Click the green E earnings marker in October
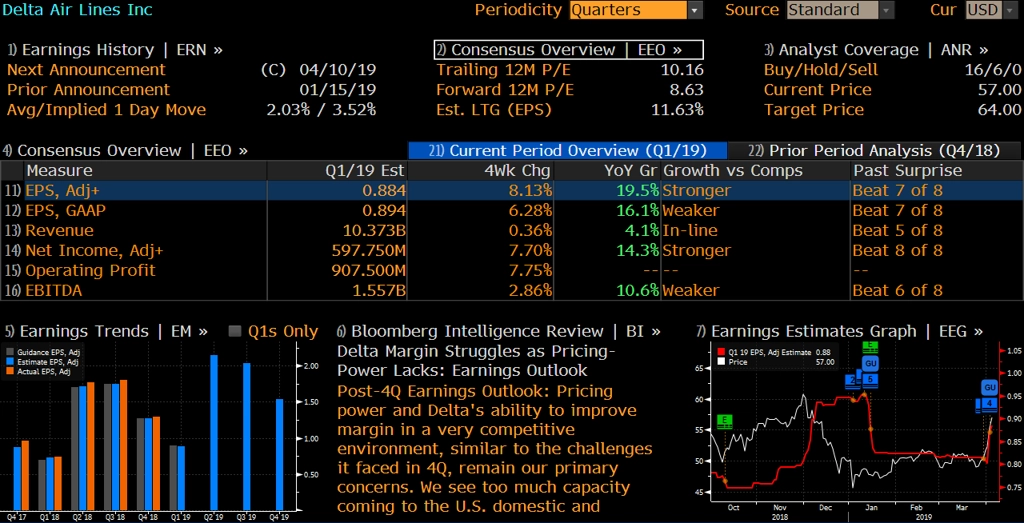The width and height of the screenshot is (1024, 523). pos(724,422)
